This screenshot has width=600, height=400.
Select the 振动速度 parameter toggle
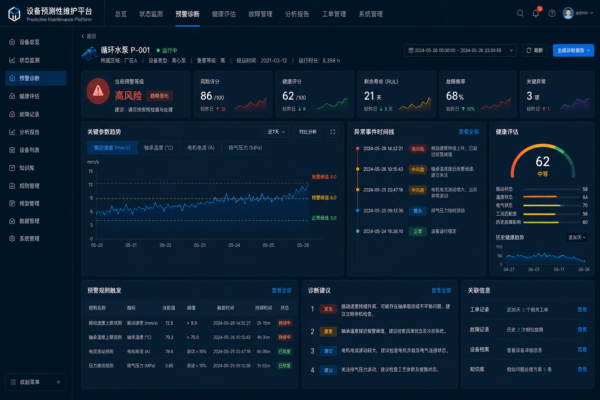(111, 147)
